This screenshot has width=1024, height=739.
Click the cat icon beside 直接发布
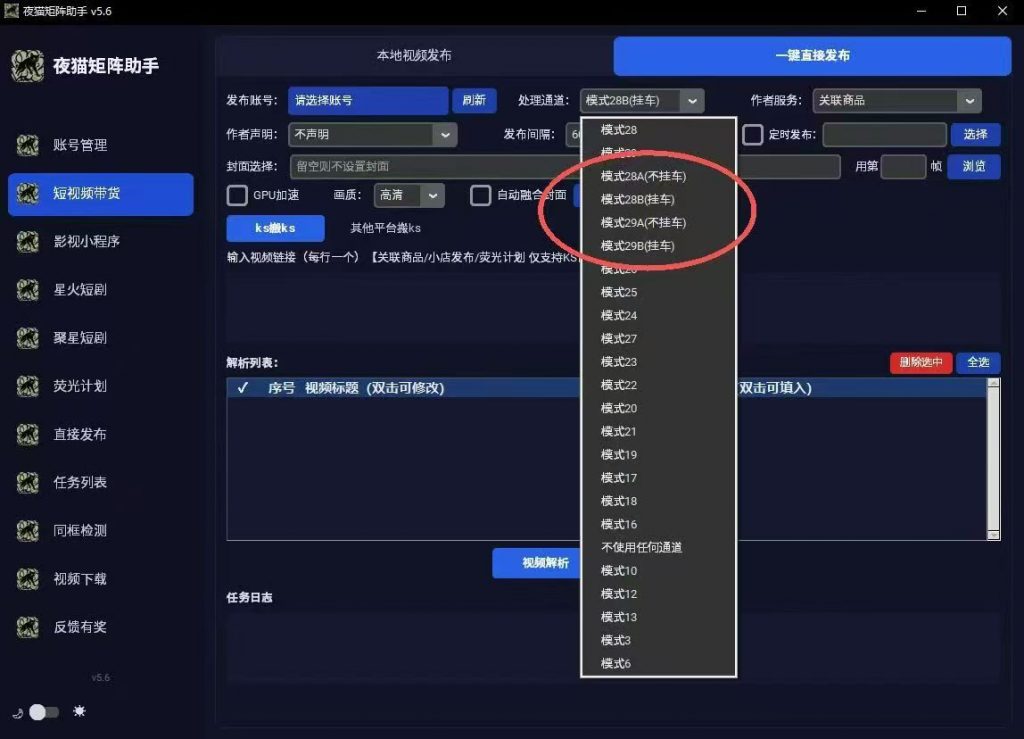point(27,434)
